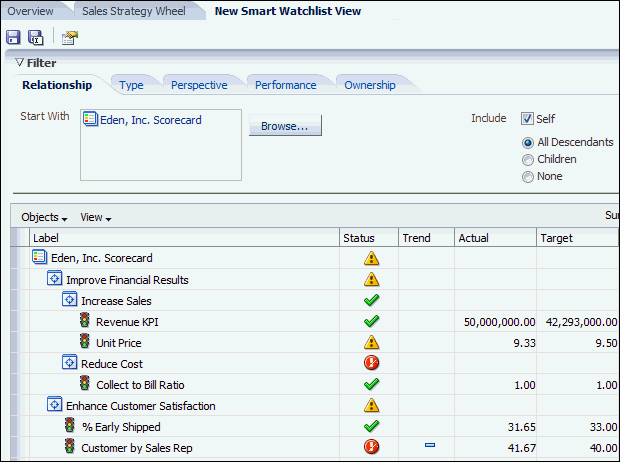Image resolution: width=620 pixels, height=462 pixels.
Task: Click the red critical status for Reduce Cost
Action: (x=371, y=363)
